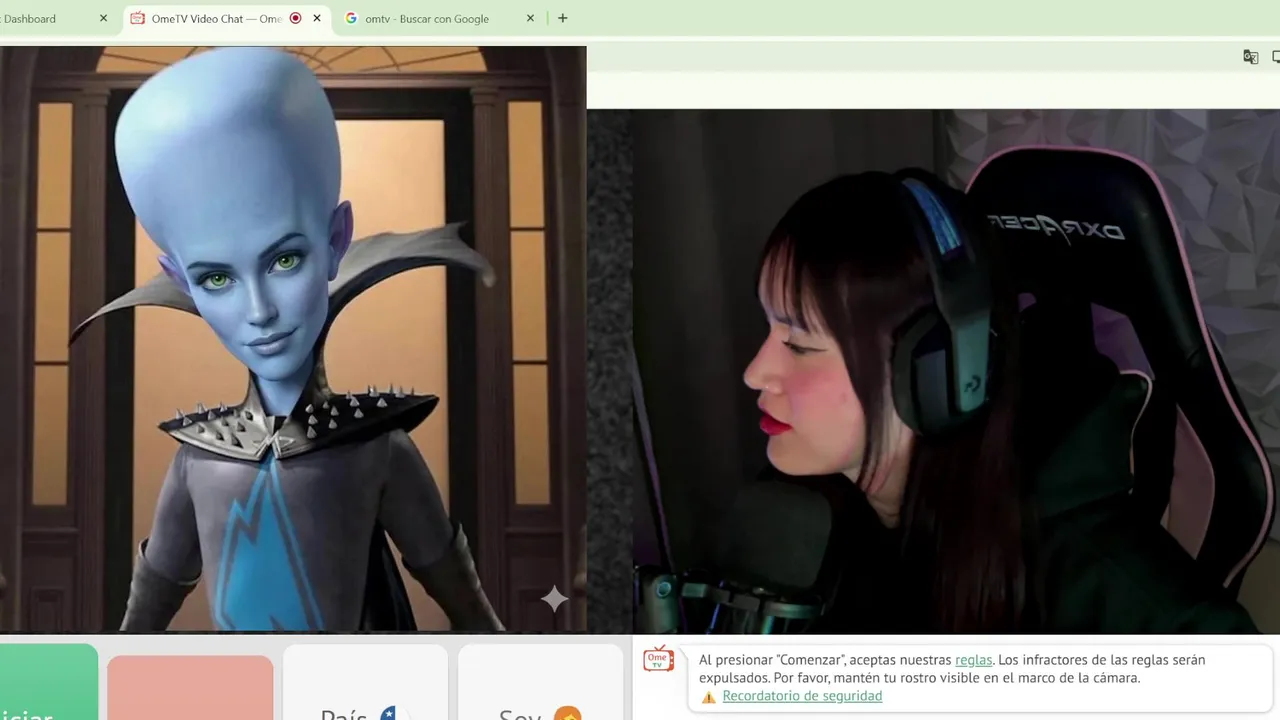
Task: Click your own webcam video feed
Action: click(956, 371)
